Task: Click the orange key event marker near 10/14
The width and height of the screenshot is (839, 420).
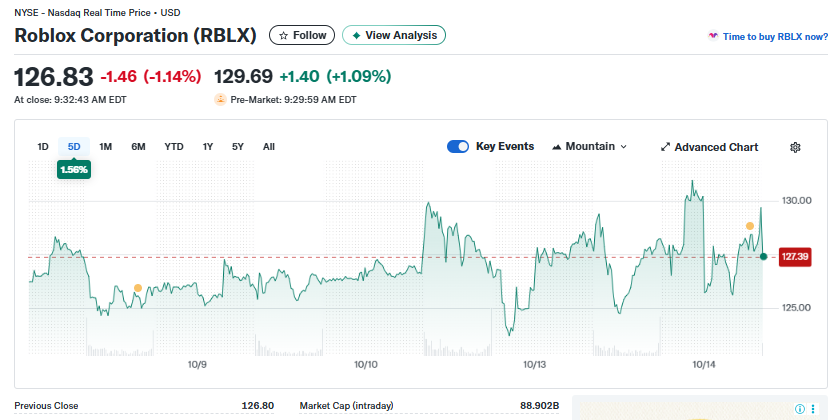Action: pos(749,226)
